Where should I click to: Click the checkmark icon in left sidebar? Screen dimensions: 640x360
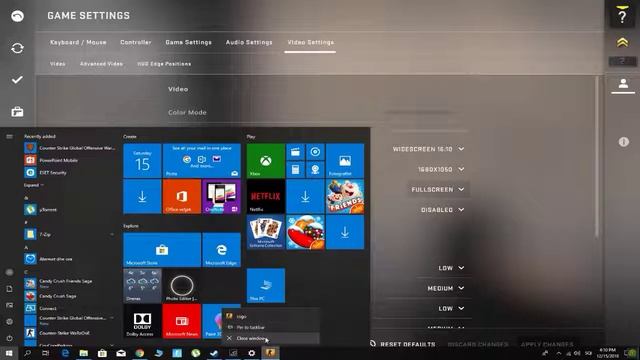(x=17, y=80)
